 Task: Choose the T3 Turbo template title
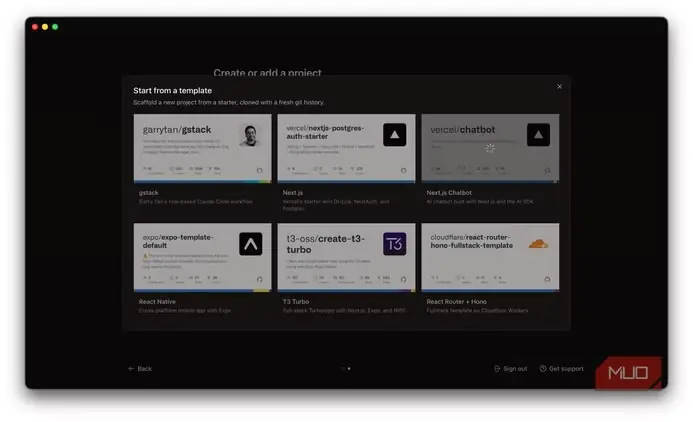pyautogui.click(x=296, y=302)
